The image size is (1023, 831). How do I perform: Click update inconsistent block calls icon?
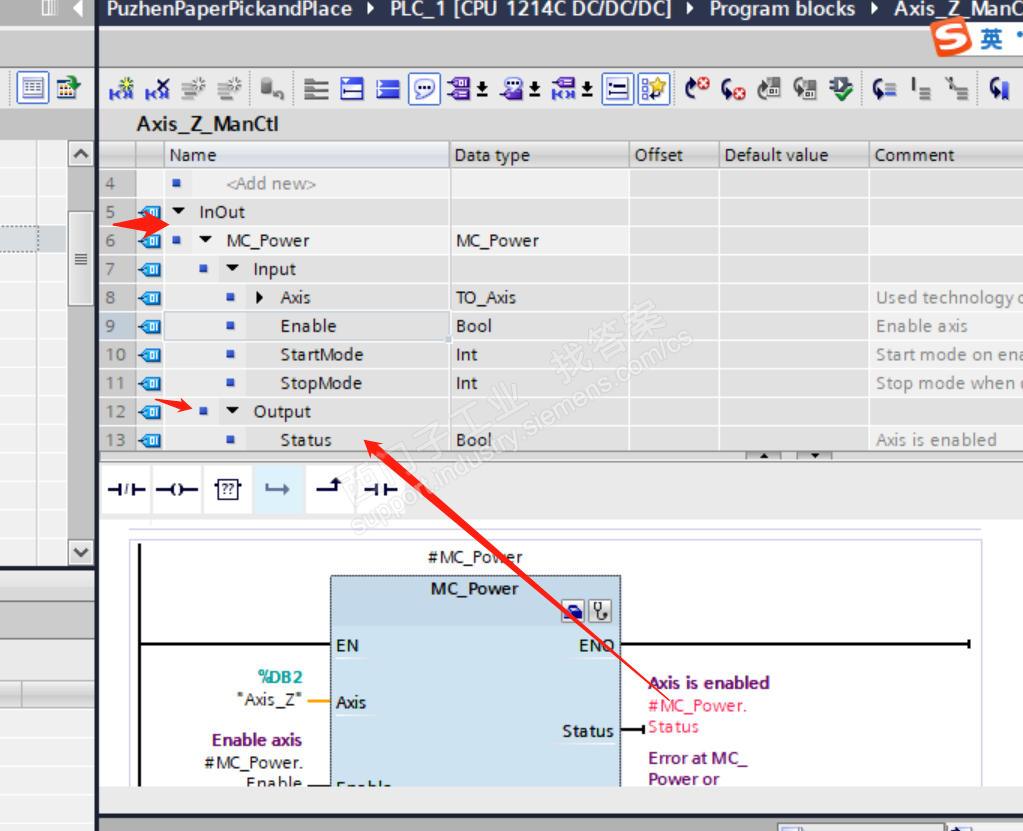[769, 88]
